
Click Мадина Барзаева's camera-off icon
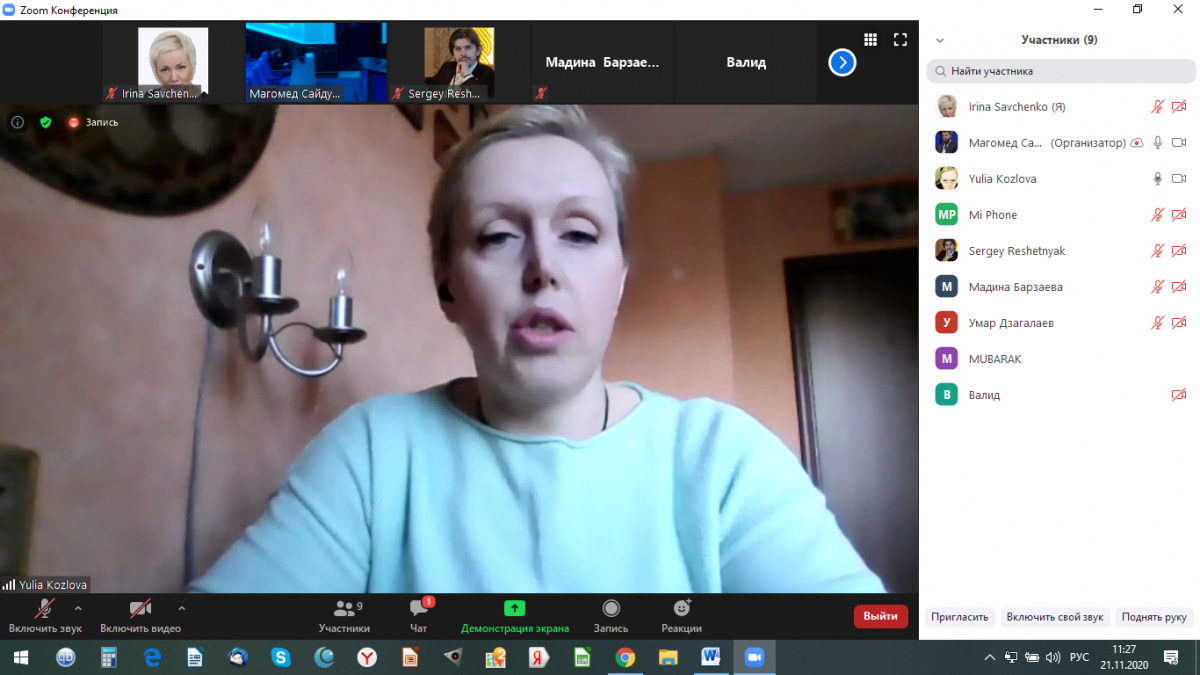1179,286
